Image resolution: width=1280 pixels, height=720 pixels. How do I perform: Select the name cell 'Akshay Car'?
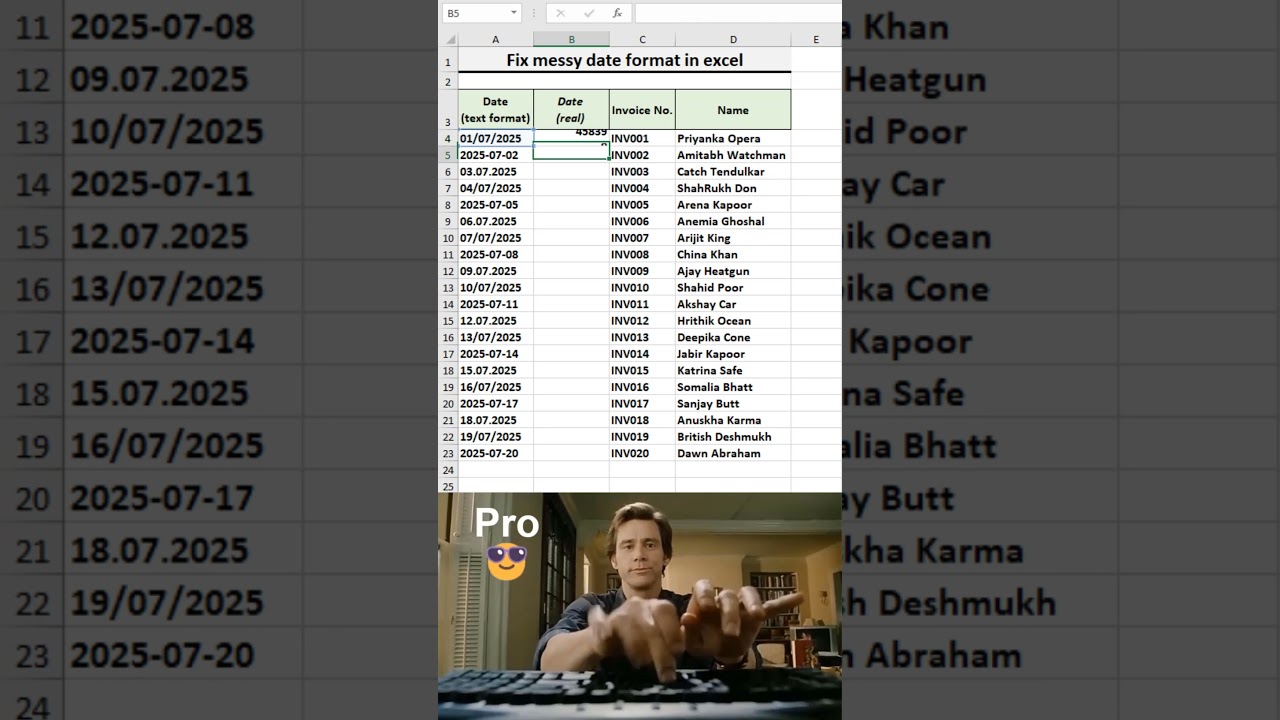click(733, 304)
